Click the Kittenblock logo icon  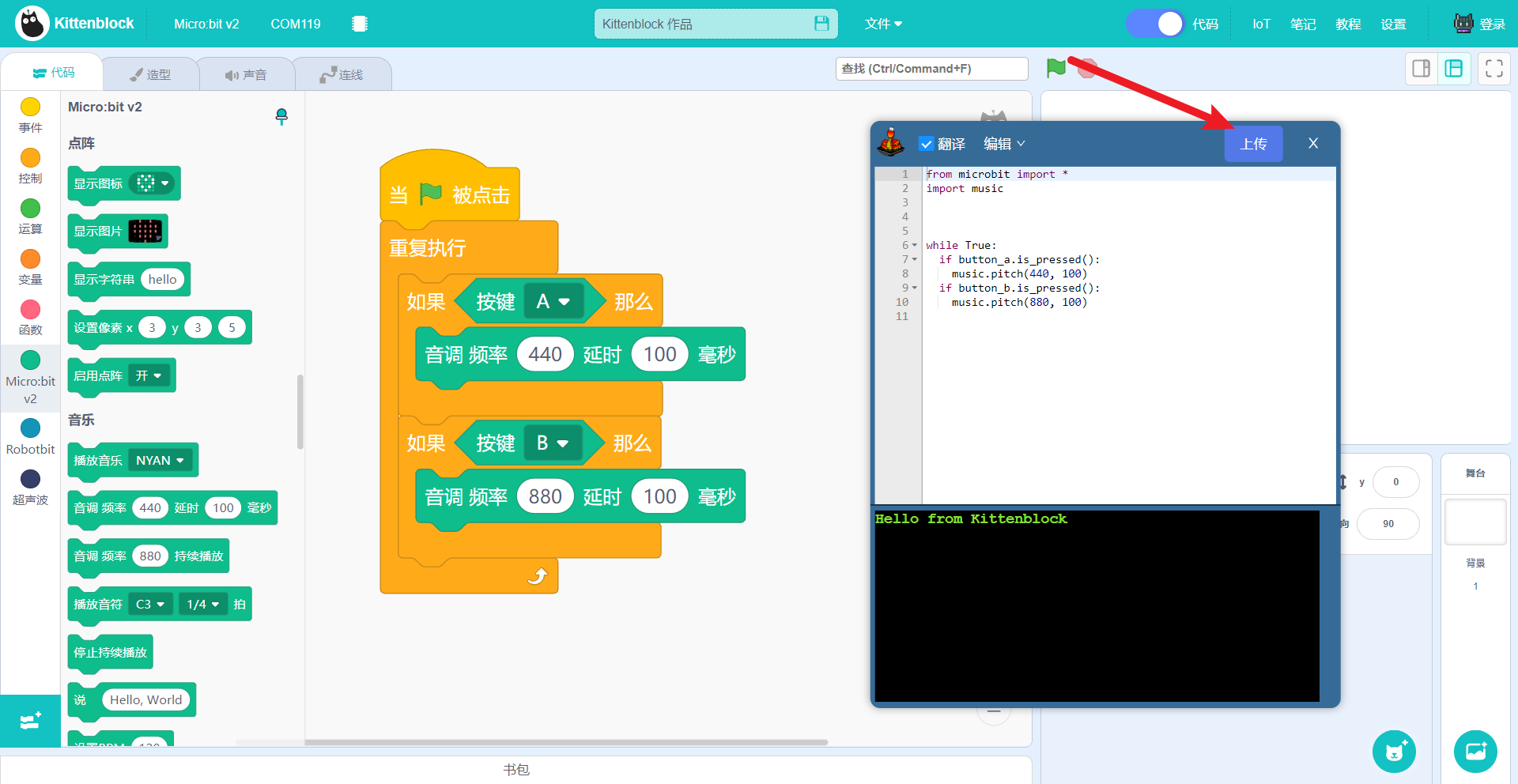(33, 24)
